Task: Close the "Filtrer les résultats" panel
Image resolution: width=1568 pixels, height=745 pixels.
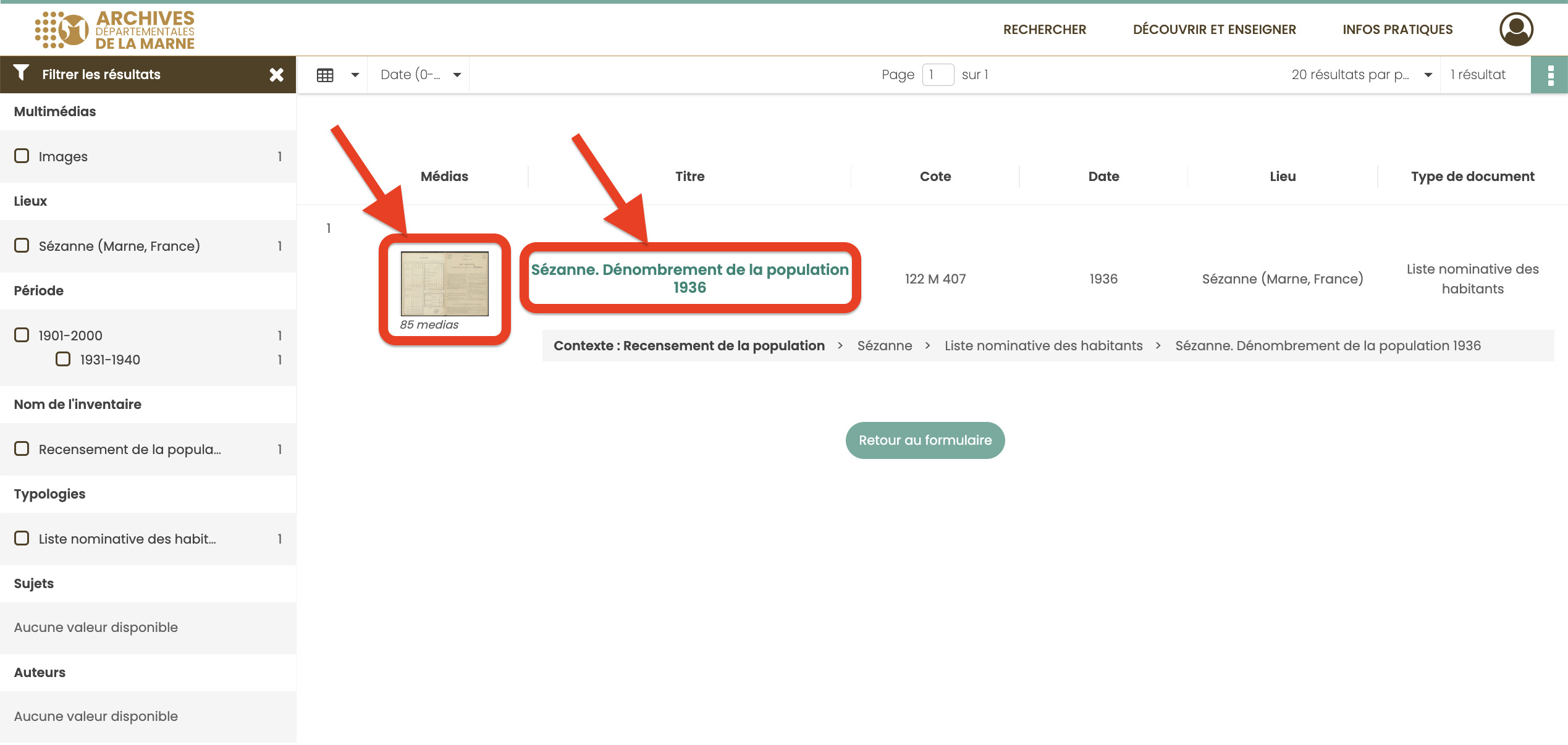Action: pos(277,74)
